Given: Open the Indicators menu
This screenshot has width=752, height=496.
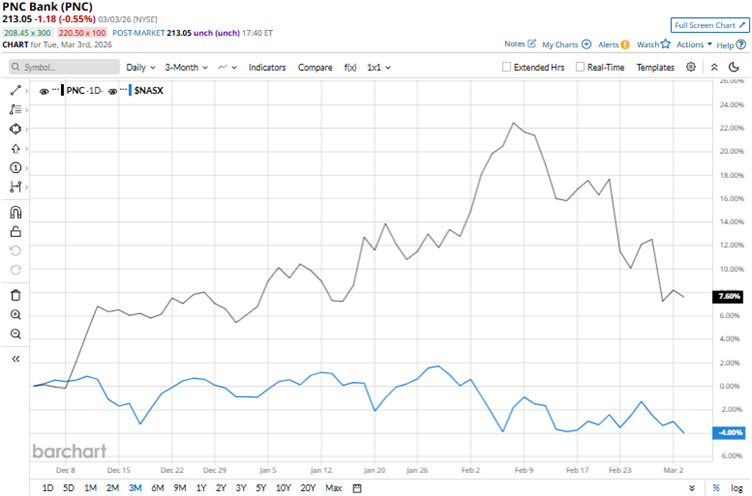Looking at the screenshot, I should coord(267,68).
